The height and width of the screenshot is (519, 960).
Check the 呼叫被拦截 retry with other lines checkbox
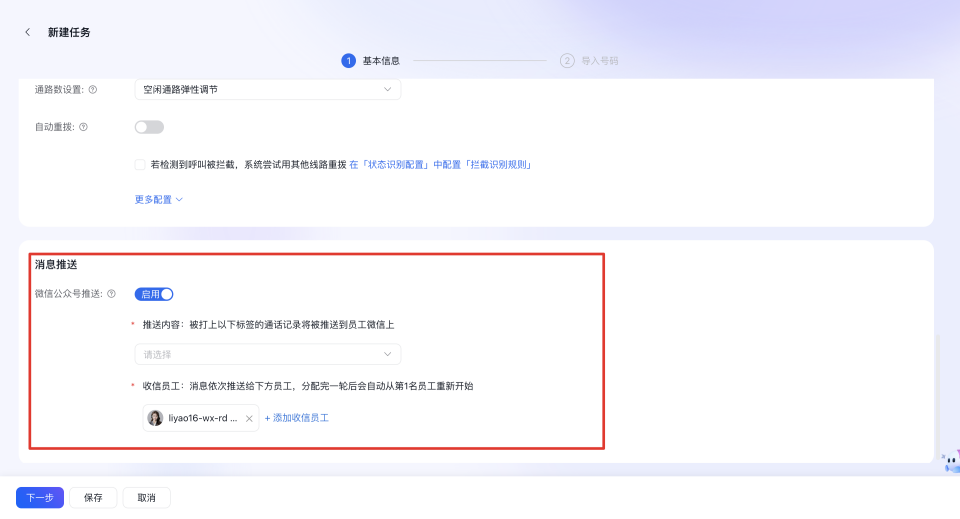(140, 164)
